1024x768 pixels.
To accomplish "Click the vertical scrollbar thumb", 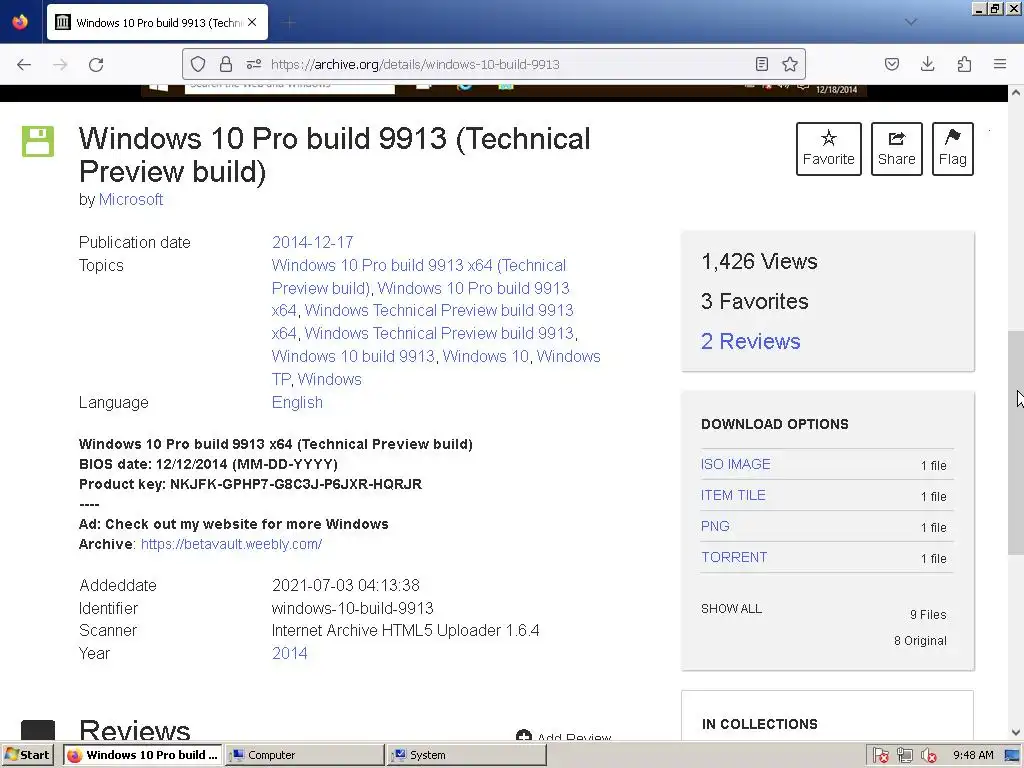I will pos(1016,443).
